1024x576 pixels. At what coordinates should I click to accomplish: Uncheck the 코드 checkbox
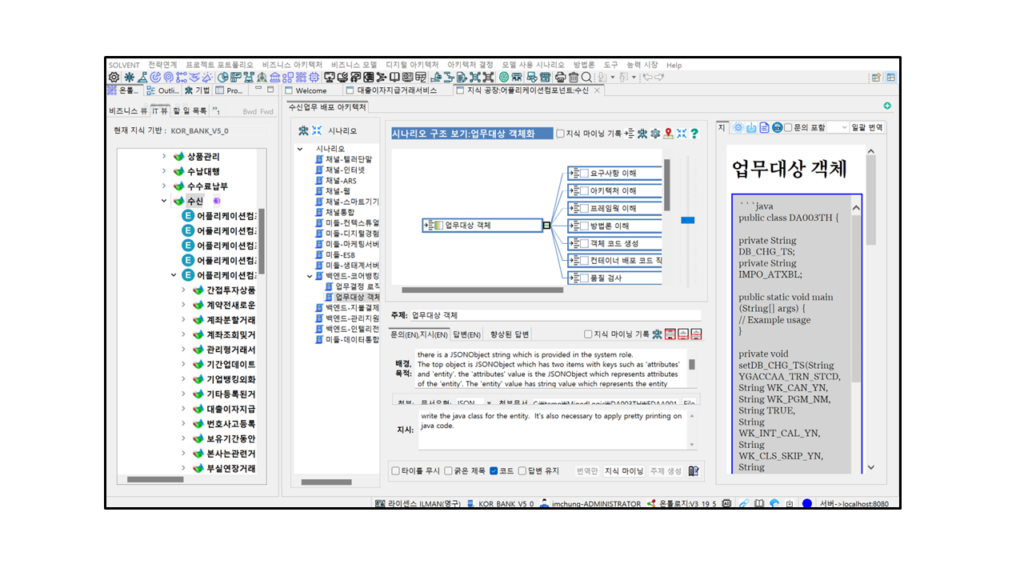click(494, 471)
